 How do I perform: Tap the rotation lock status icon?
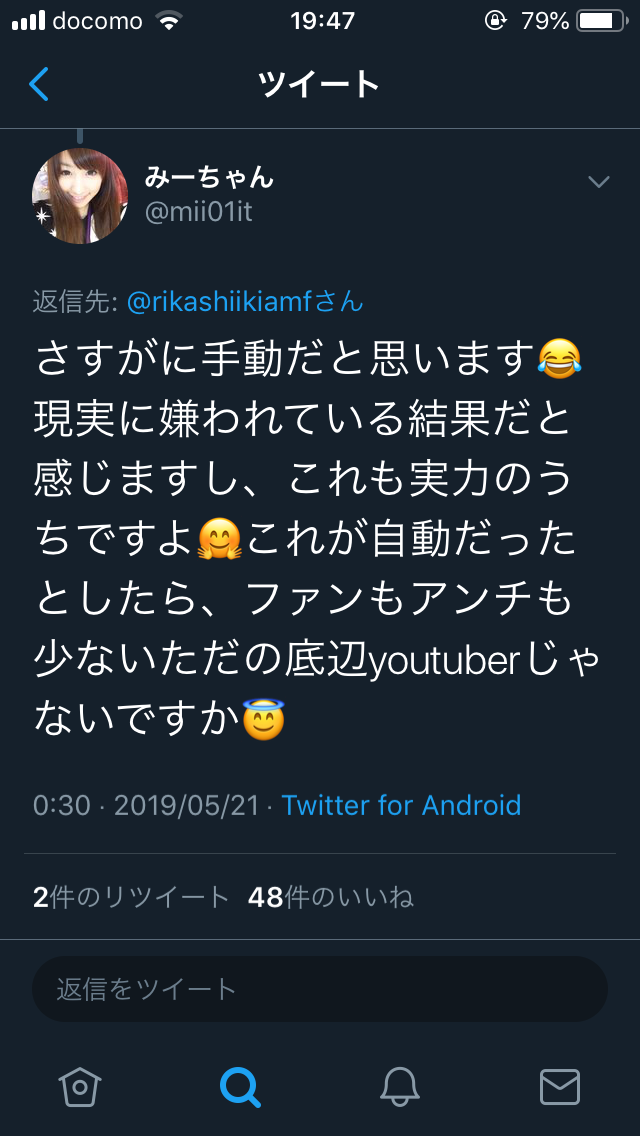tap(495, 20)
